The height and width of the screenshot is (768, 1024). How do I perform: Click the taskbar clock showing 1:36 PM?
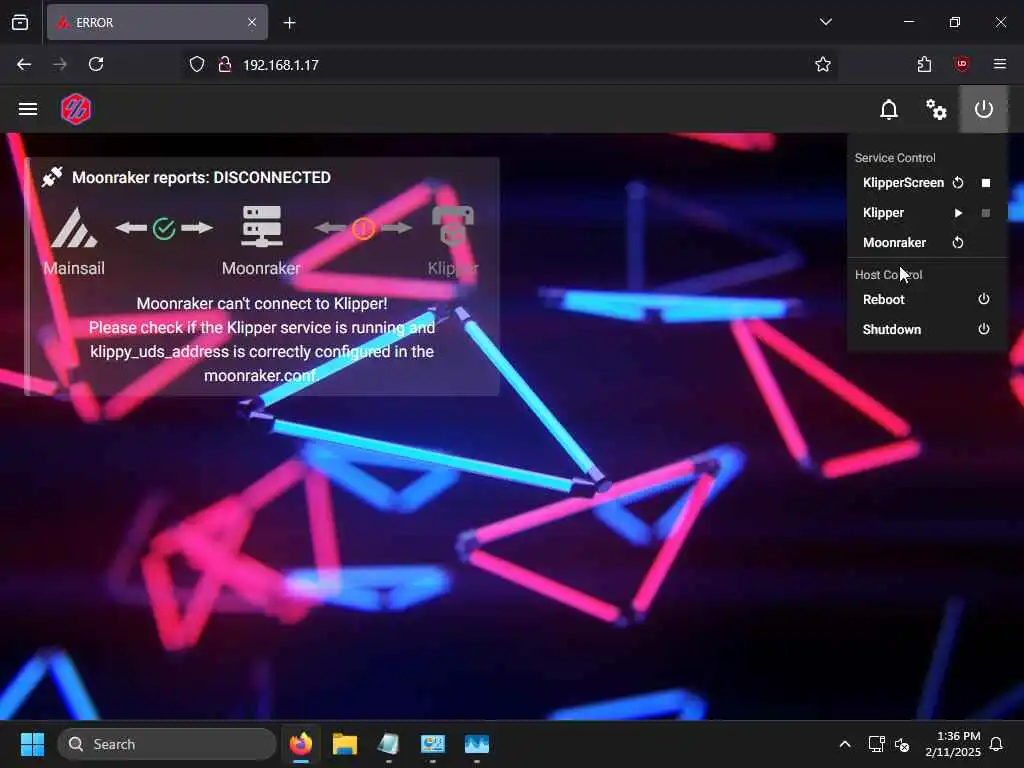click(953, 744)
